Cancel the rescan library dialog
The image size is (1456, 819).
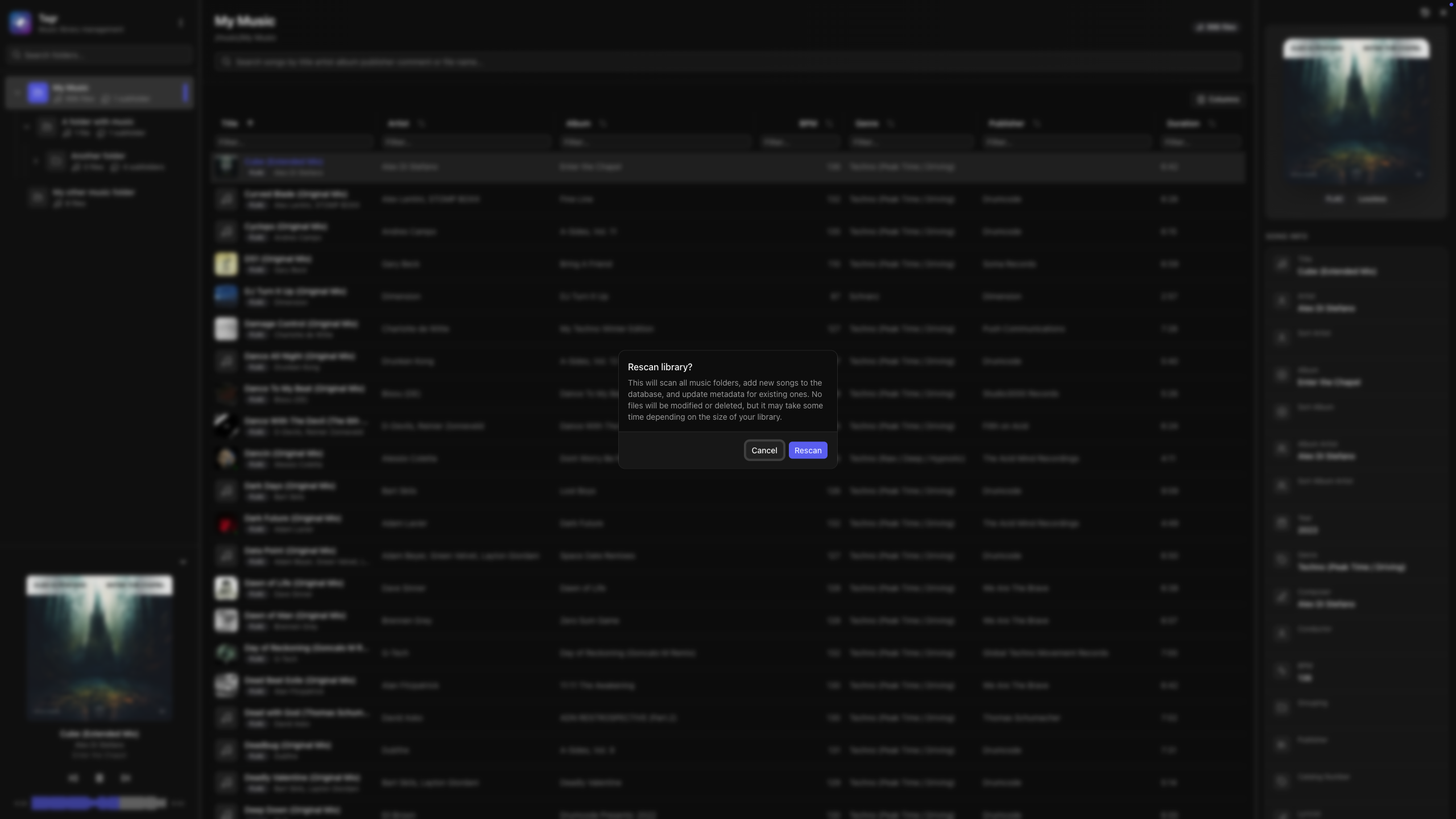coord(764,450)
